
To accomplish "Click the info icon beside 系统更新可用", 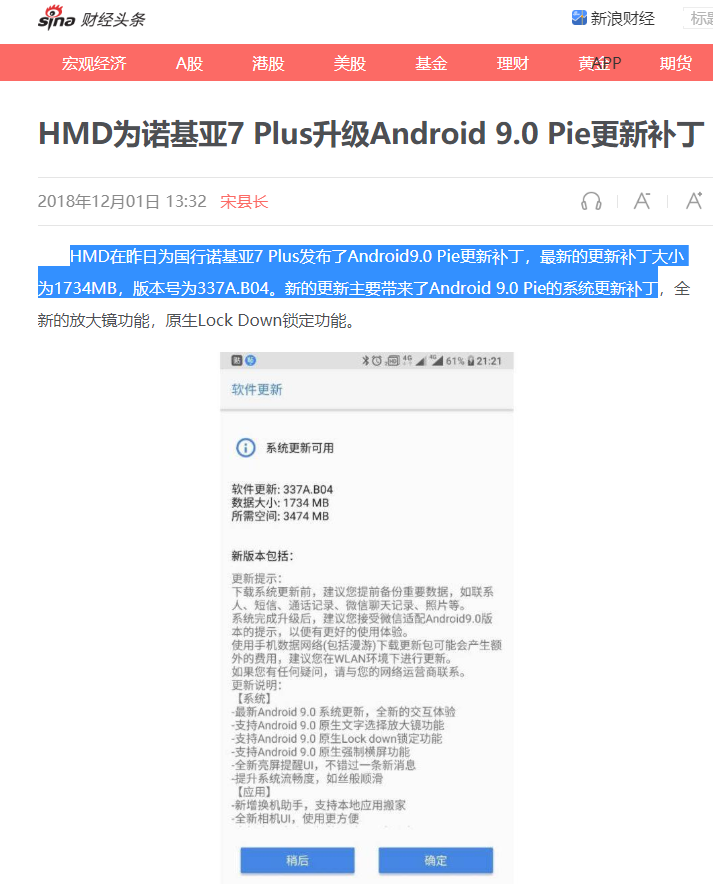I will (245, 448).
